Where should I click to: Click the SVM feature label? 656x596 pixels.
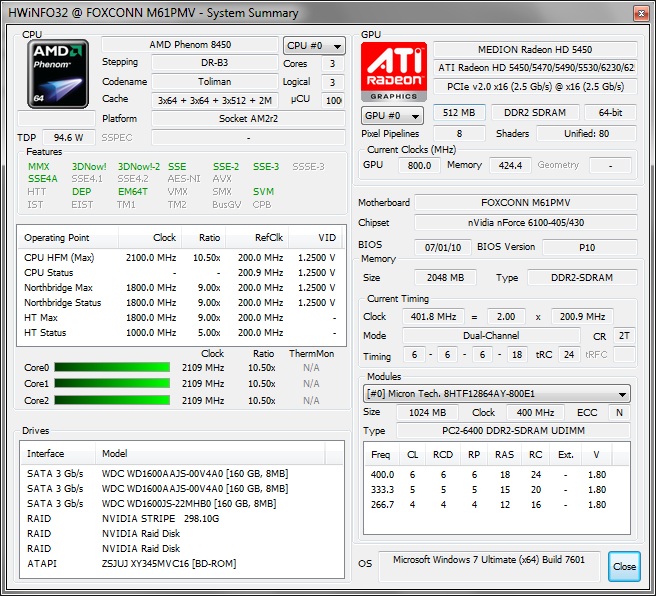tap(263, 192)
